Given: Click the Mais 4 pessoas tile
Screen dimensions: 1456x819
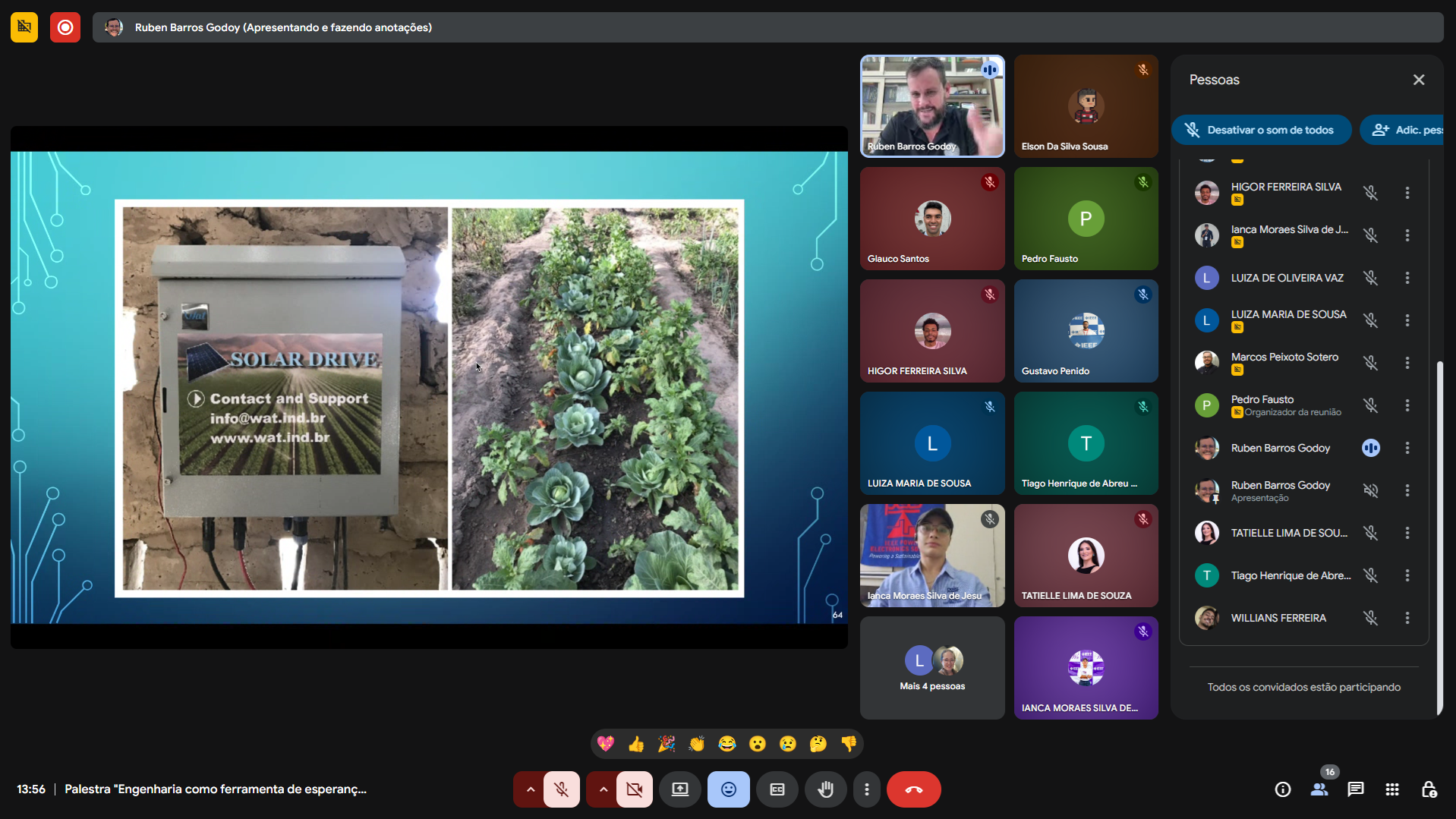Looking at the screenshot, I should pos(932,668).
